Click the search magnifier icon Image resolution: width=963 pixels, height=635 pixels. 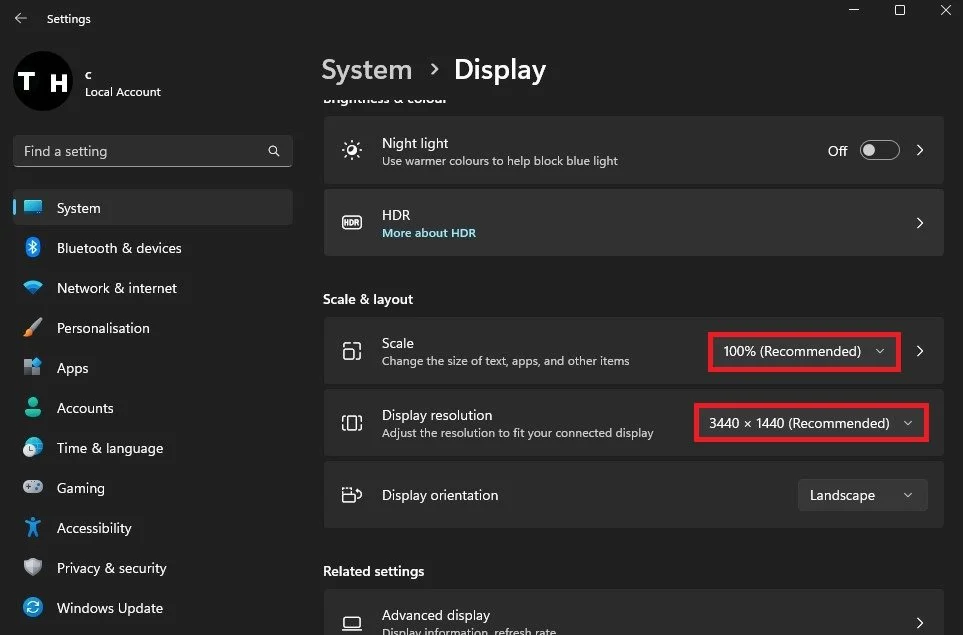(x=274, y=151)
